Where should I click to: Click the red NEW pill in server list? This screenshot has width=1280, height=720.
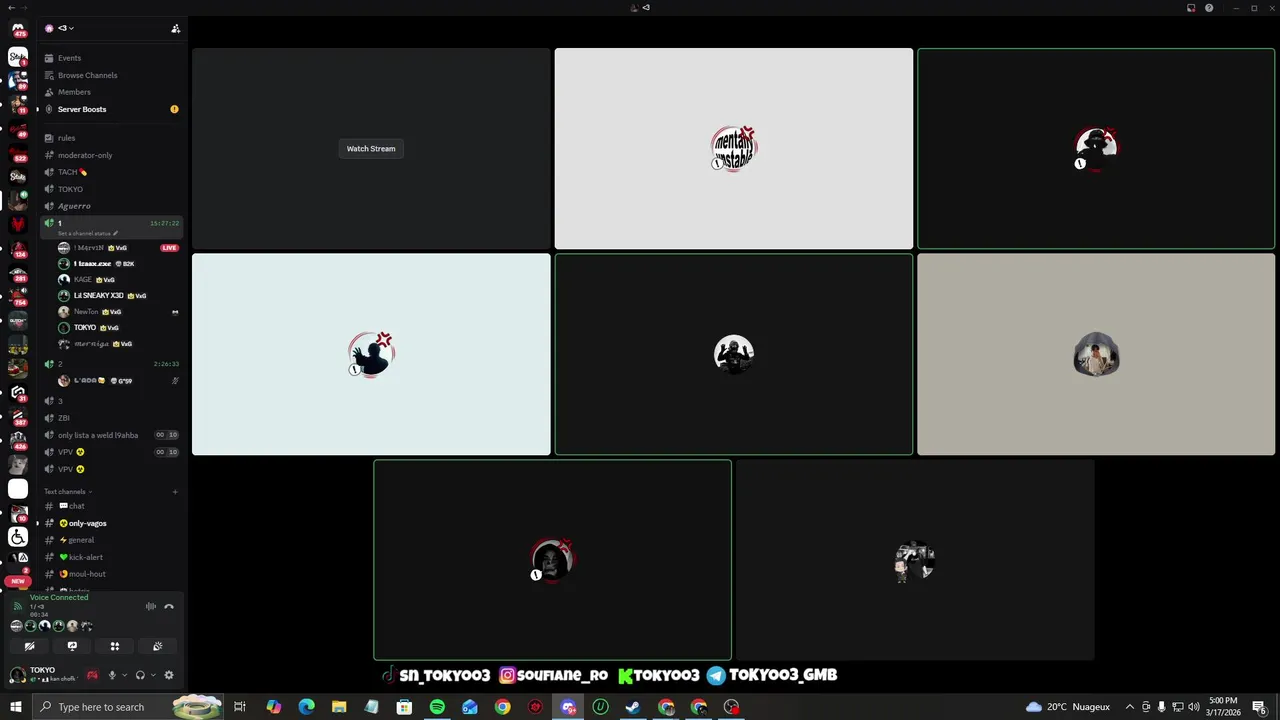point(18,581)
